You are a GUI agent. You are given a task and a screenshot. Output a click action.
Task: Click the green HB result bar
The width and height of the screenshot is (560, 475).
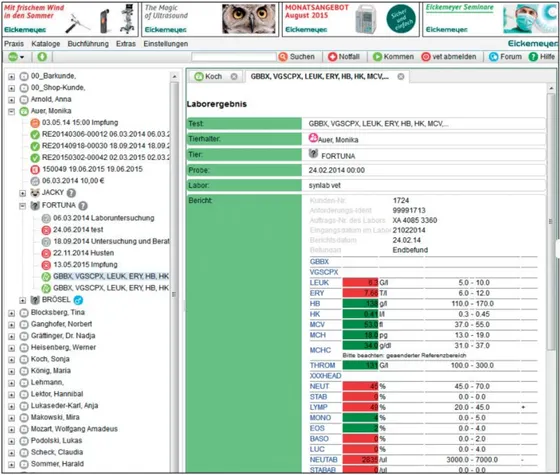[360, 304]
